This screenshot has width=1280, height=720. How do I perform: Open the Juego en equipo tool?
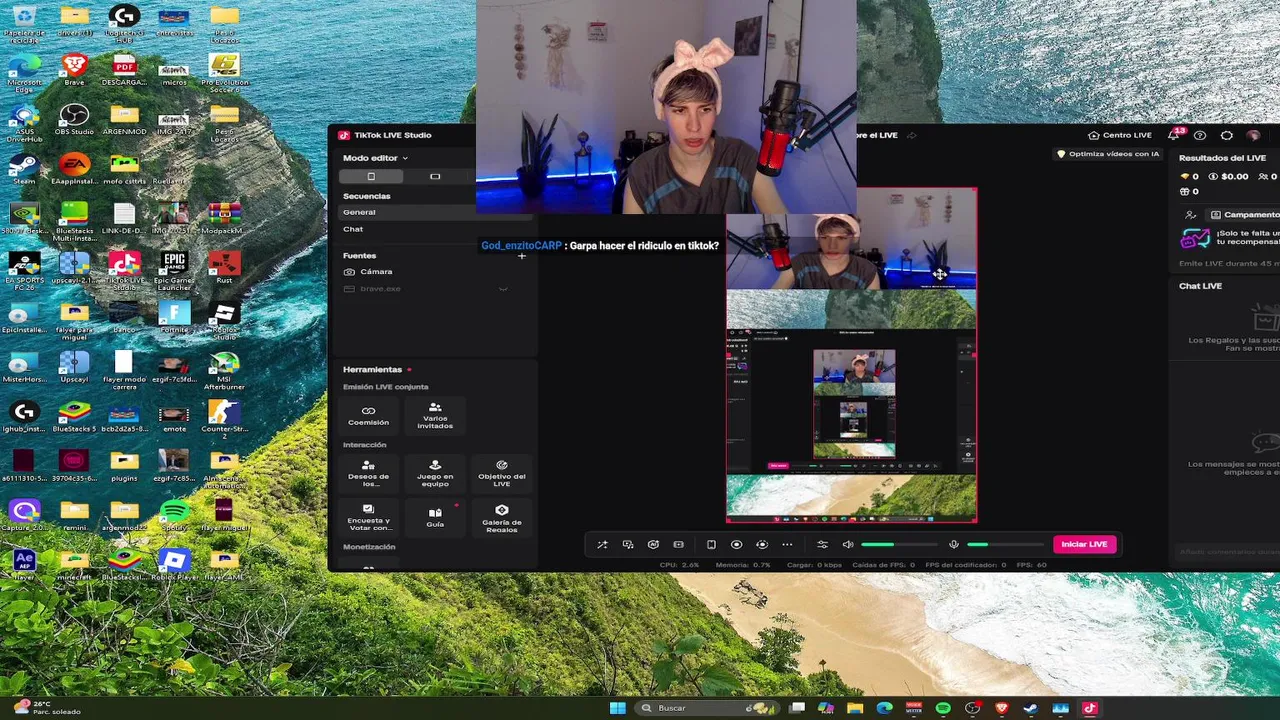(x=435, y=473)
